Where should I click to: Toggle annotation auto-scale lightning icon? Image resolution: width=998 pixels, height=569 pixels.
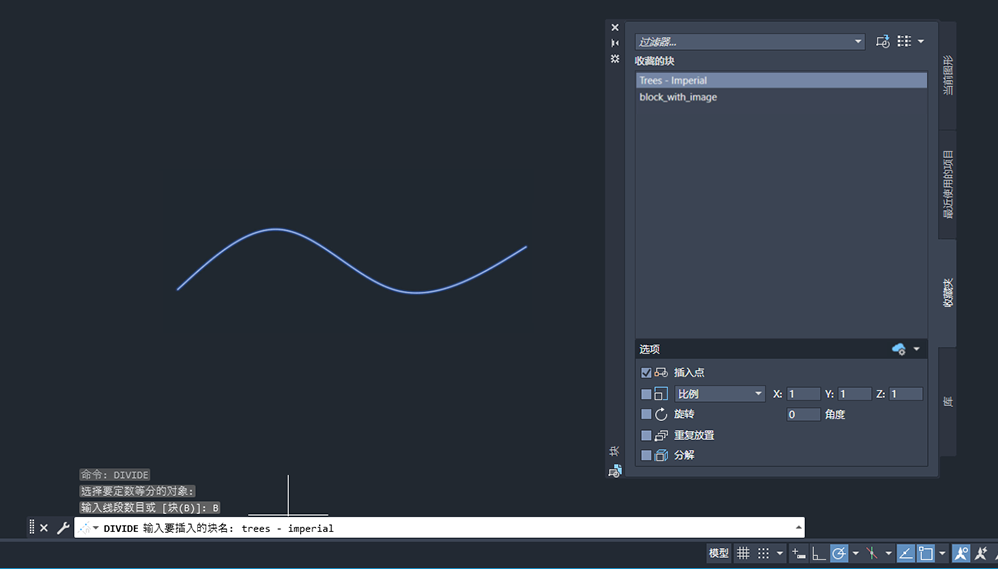pos(982,553)
